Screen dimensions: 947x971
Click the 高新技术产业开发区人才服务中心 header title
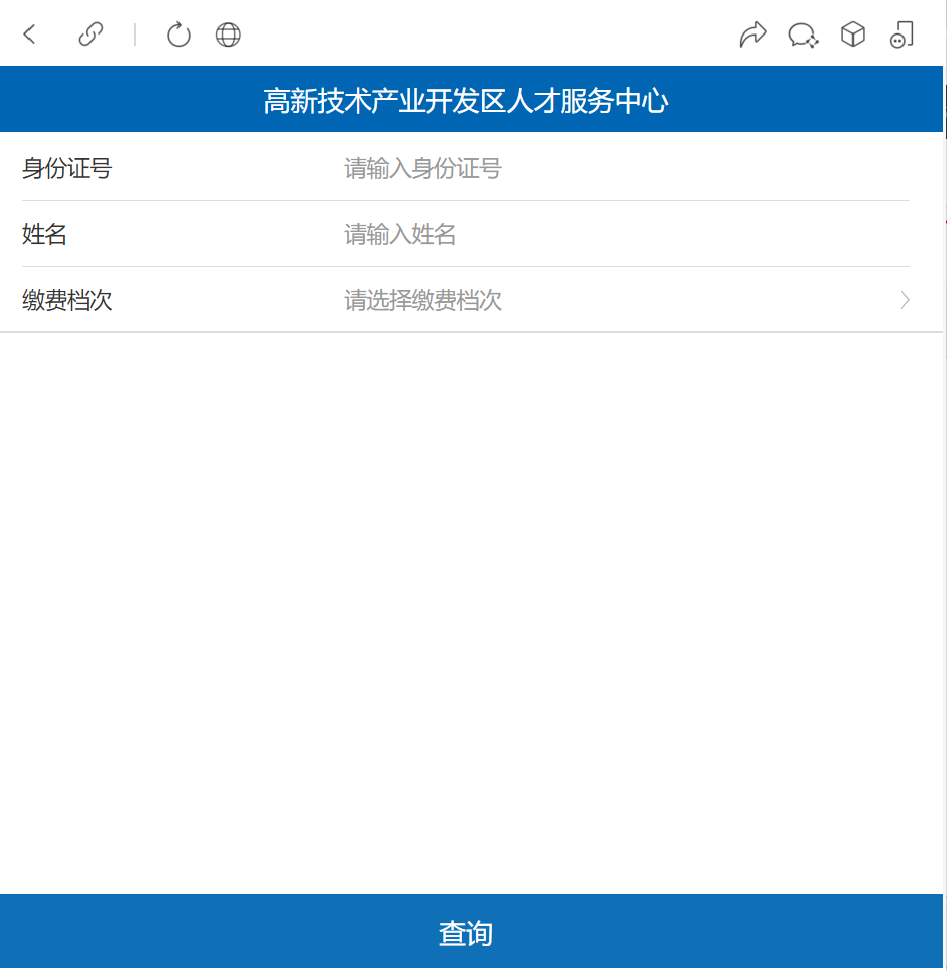click(466, 100)
